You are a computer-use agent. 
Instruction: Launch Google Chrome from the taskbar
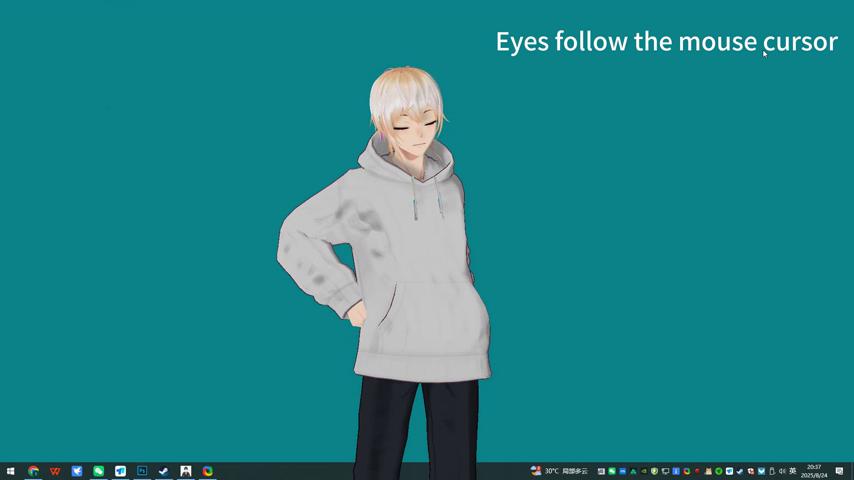pyautogui.click(x=33, y=471)
